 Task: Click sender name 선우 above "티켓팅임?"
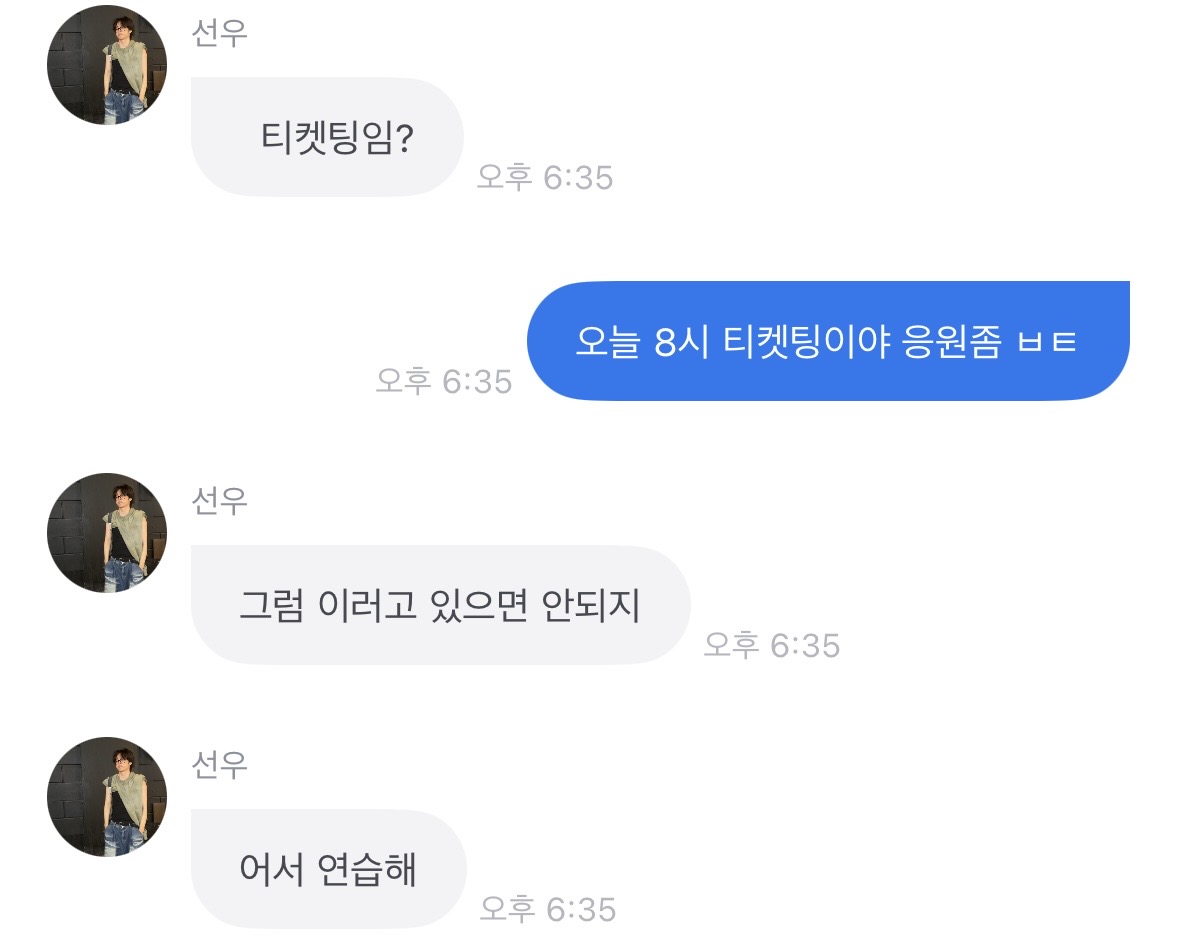219,32
